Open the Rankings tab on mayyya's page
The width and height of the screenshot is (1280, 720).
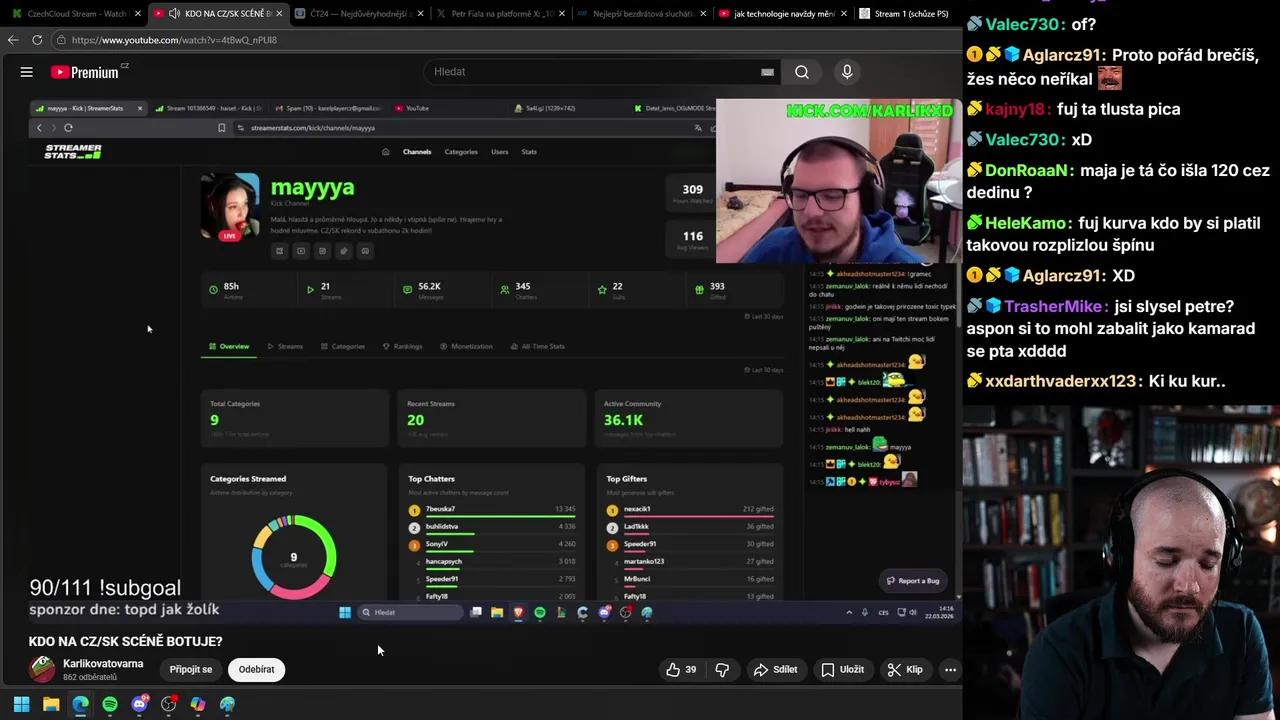click(x=403, y=346)
